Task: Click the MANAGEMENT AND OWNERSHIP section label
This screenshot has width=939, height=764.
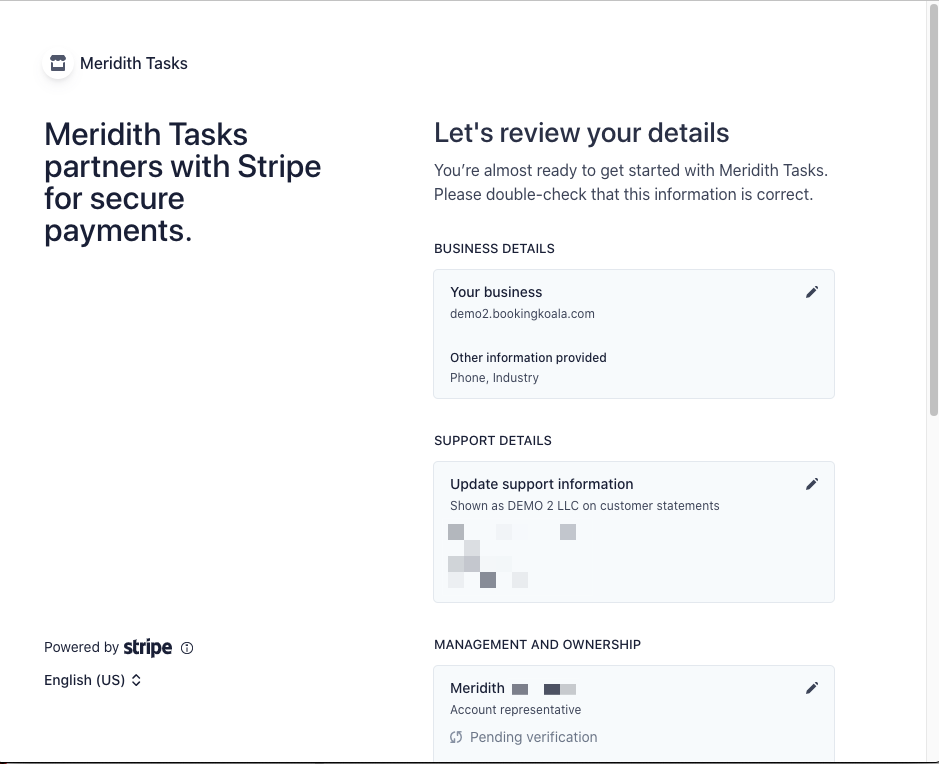Action: [537, 645]
